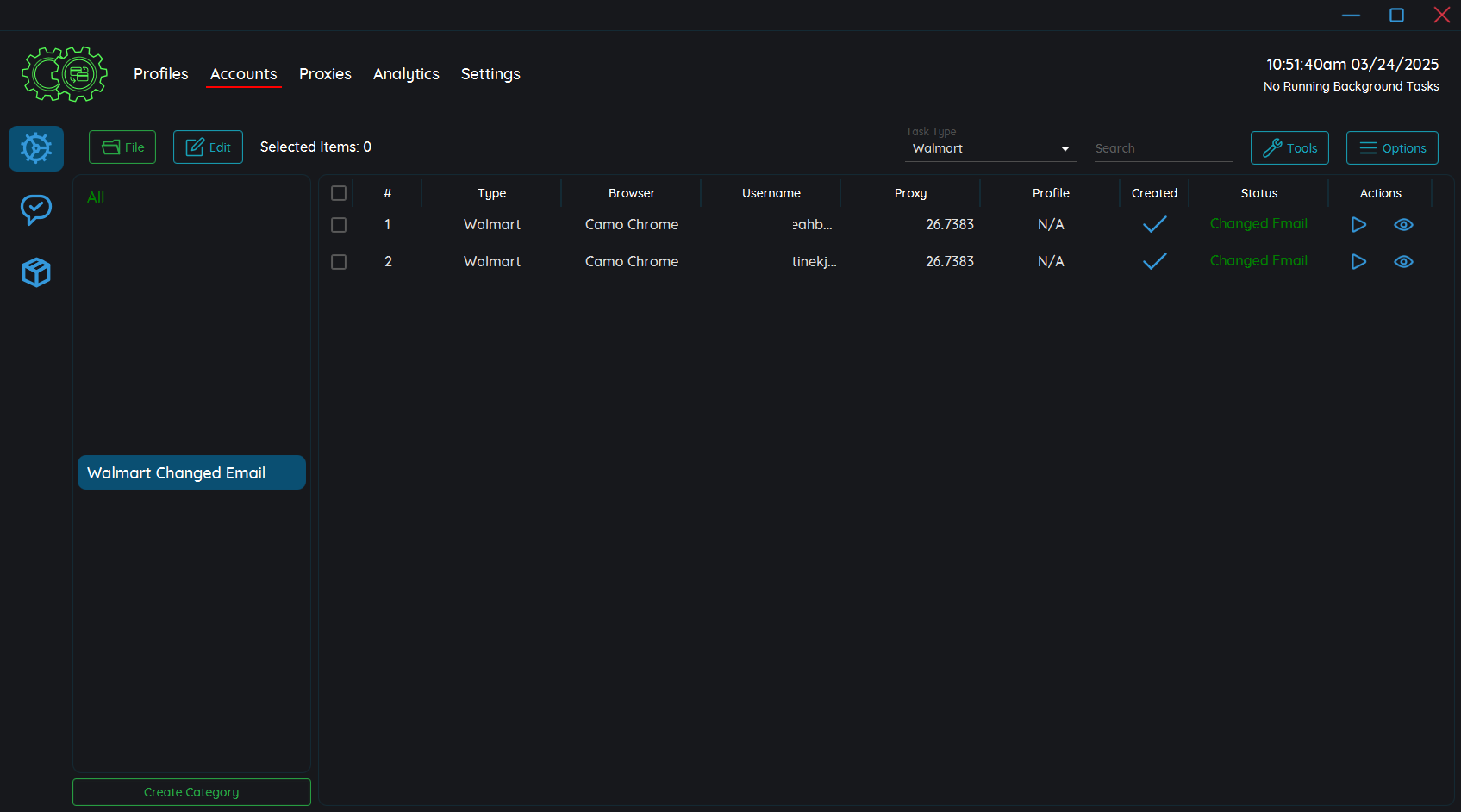Image resolution: width=1461 pixels, height=812 pixels.
Task: Switch to the Analytics tab
Action: 406,74
